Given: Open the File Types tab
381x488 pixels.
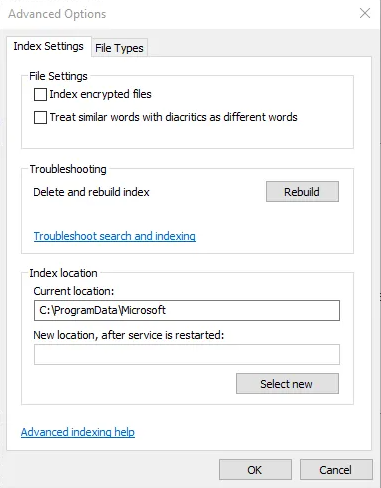Looking at the screenshot, I should [119, 48].
